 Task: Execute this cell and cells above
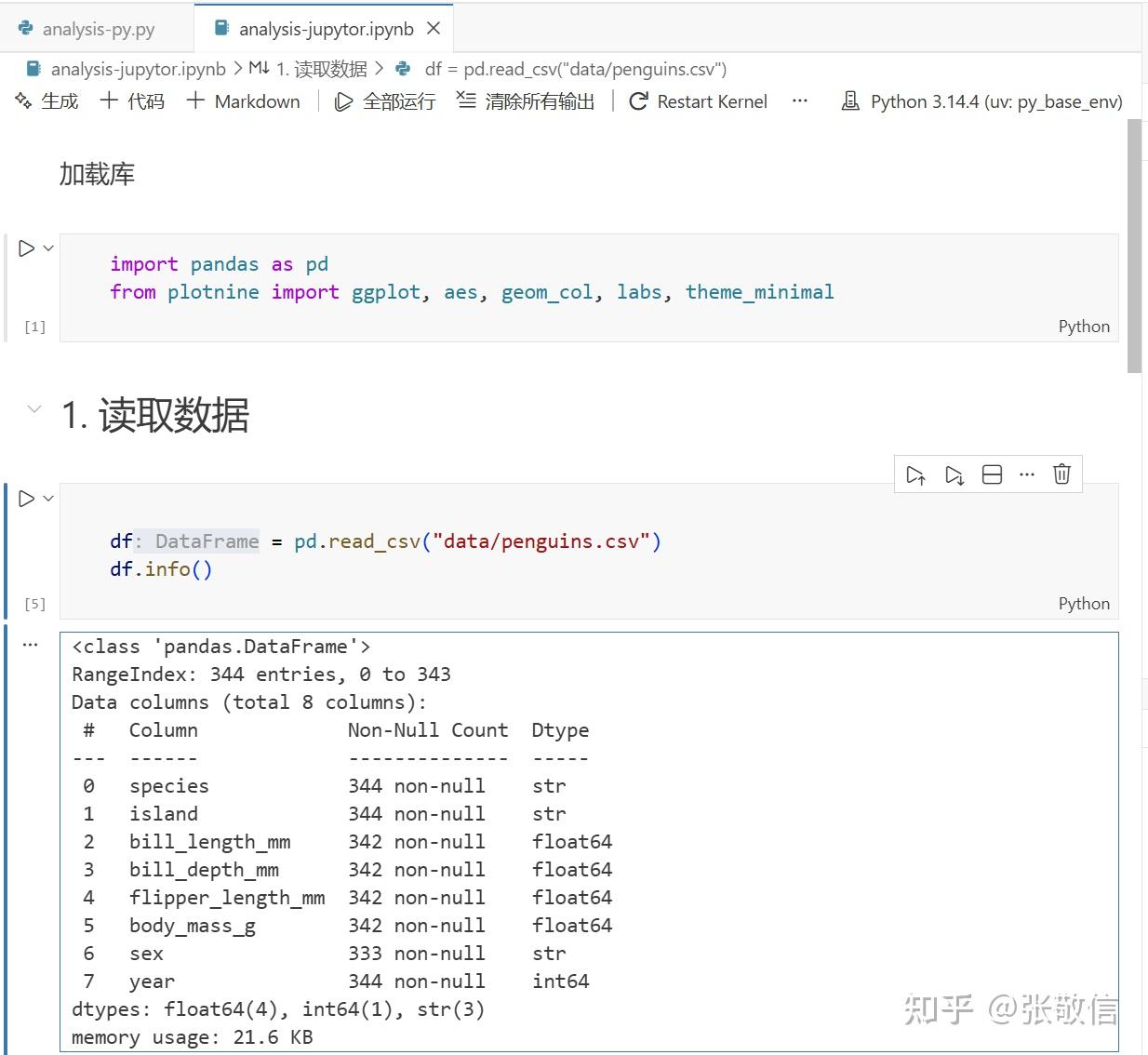[x=915, y=474]
